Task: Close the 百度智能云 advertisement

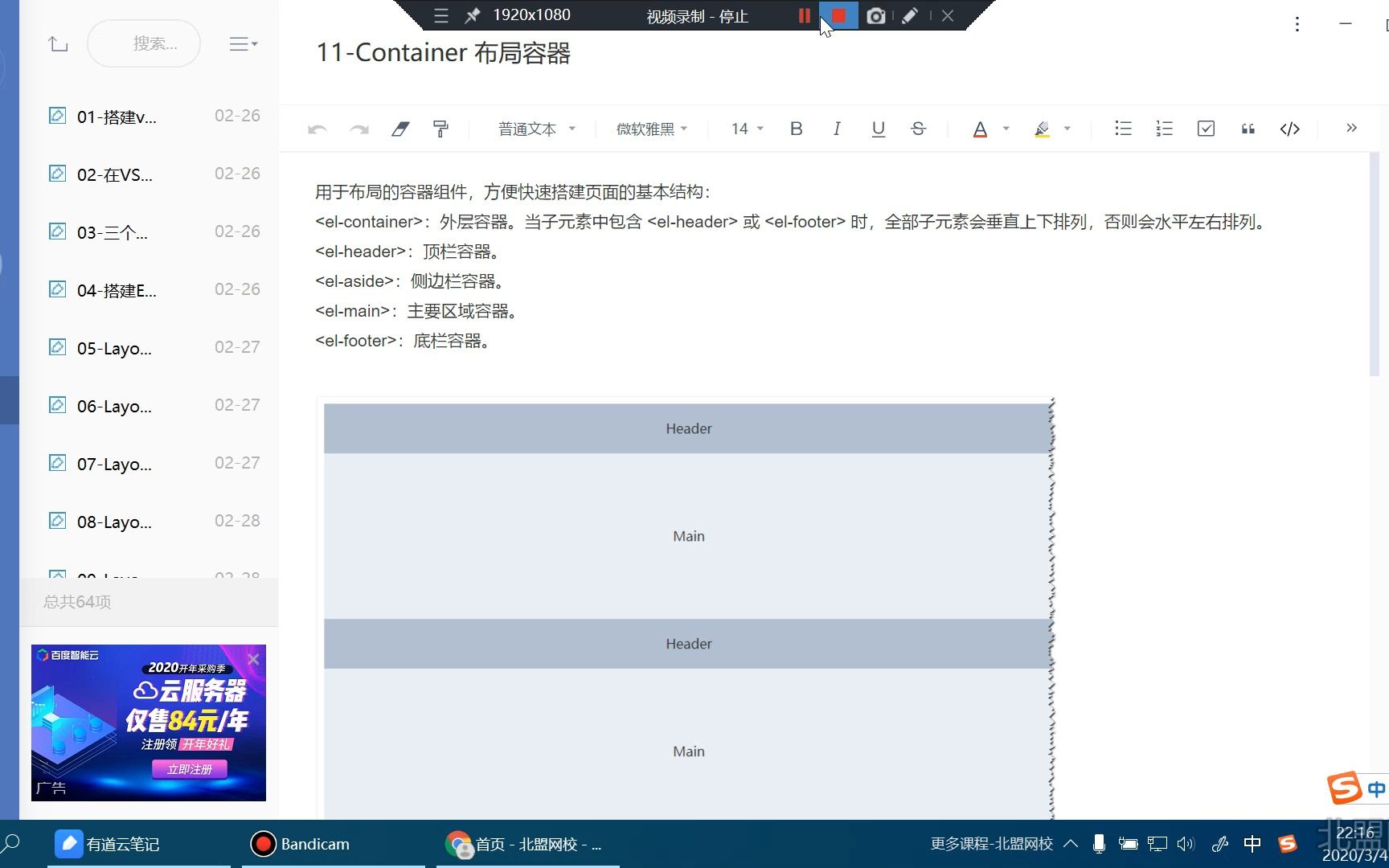Action: coord(253,660)
